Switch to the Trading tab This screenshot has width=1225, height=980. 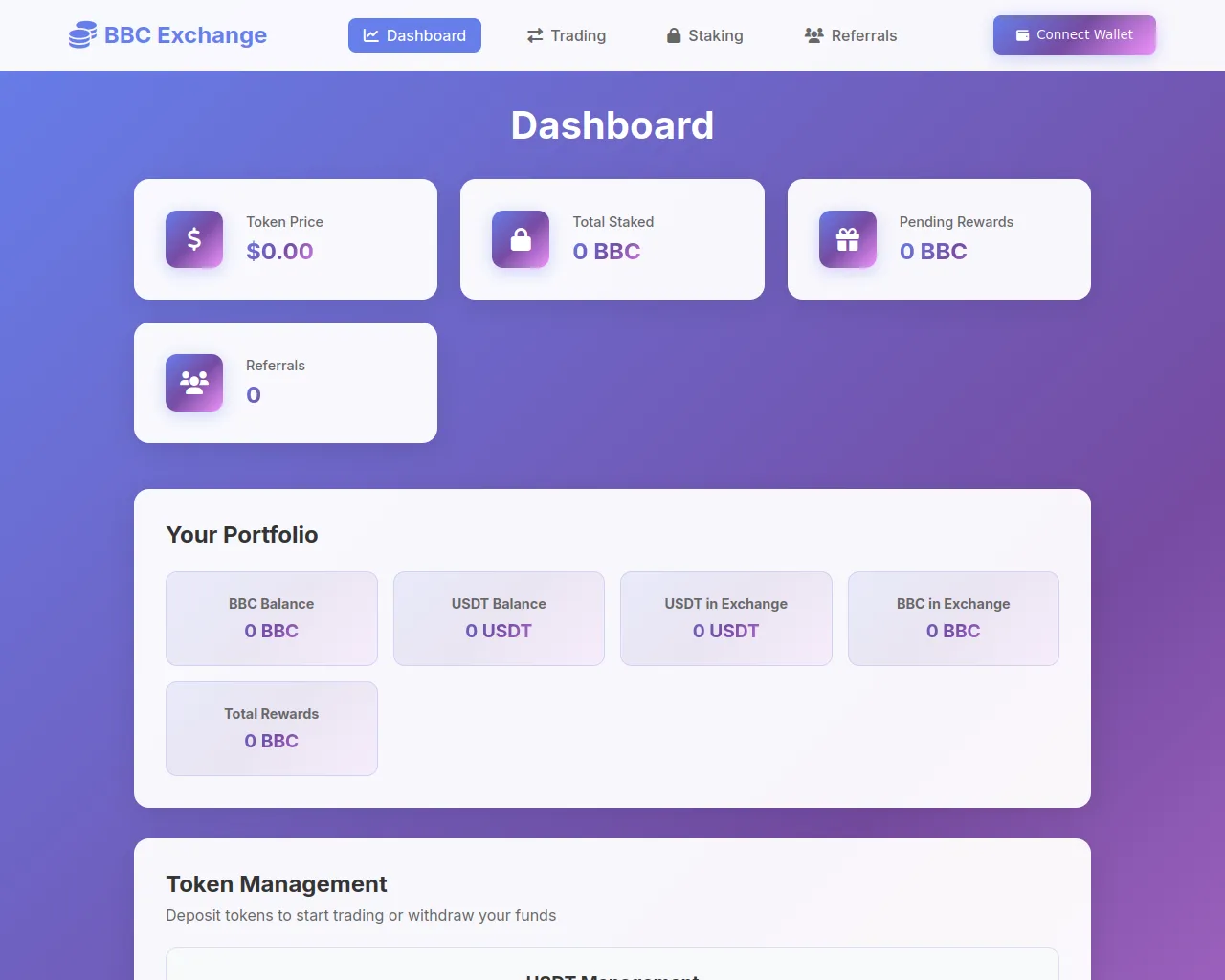pyautogui.click(x=567, y=35)
